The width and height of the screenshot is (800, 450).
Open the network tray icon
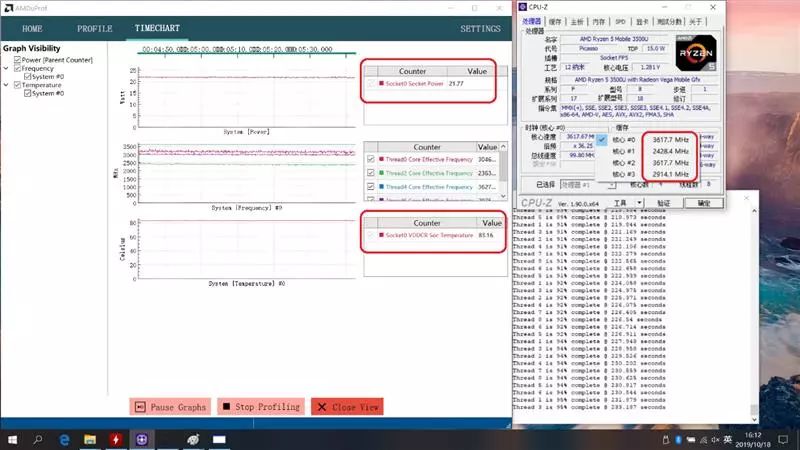coord(704,440)
